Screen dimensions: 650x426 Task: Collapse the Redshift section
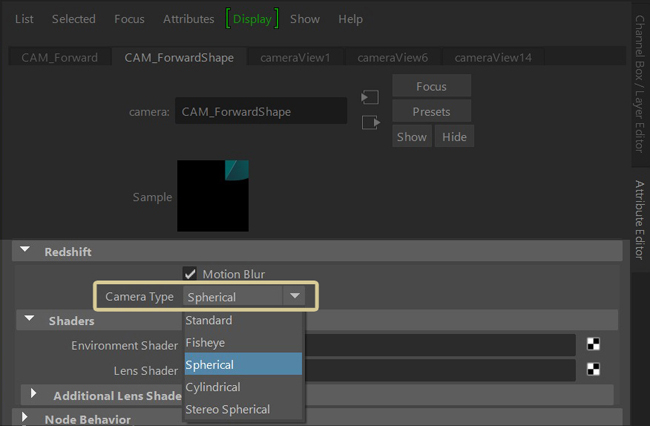[25, 252]
